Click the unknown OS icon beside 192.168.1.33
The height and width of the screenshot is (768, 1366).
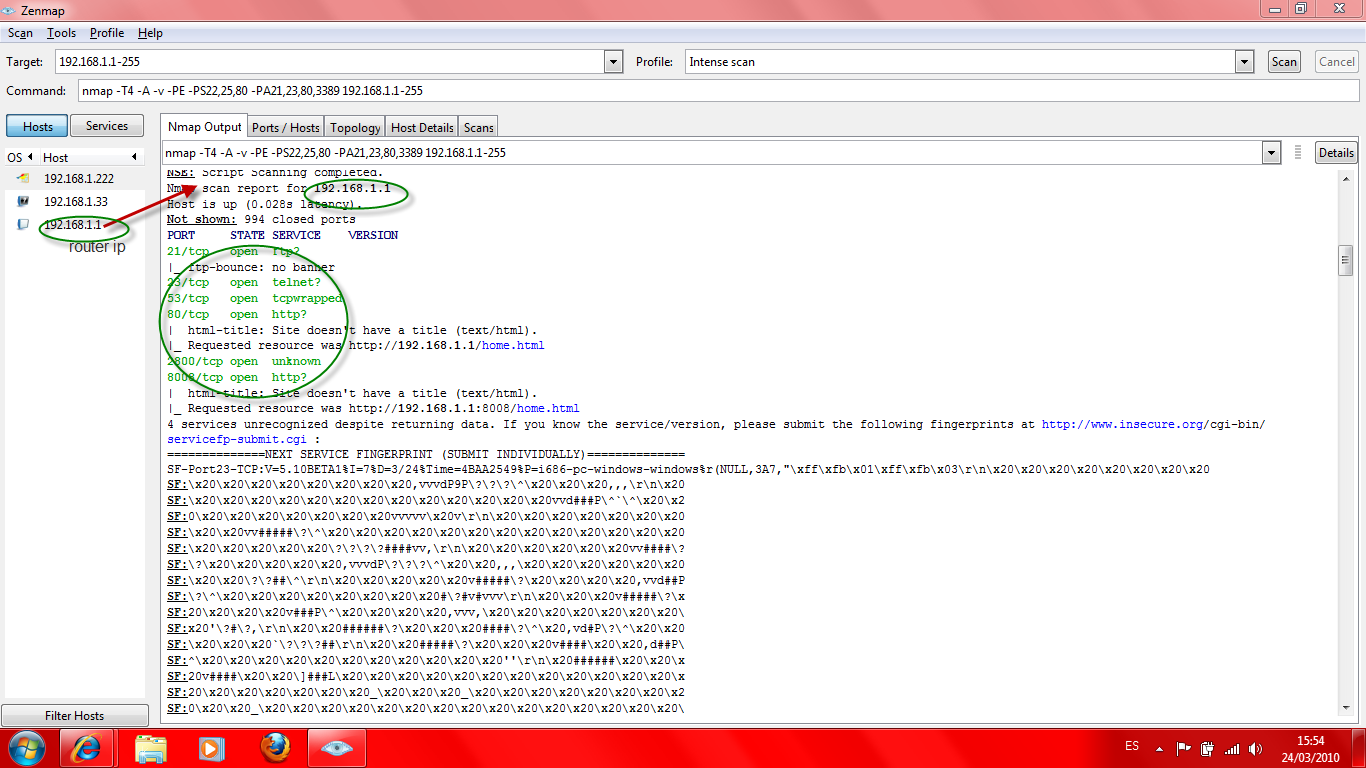23,201
